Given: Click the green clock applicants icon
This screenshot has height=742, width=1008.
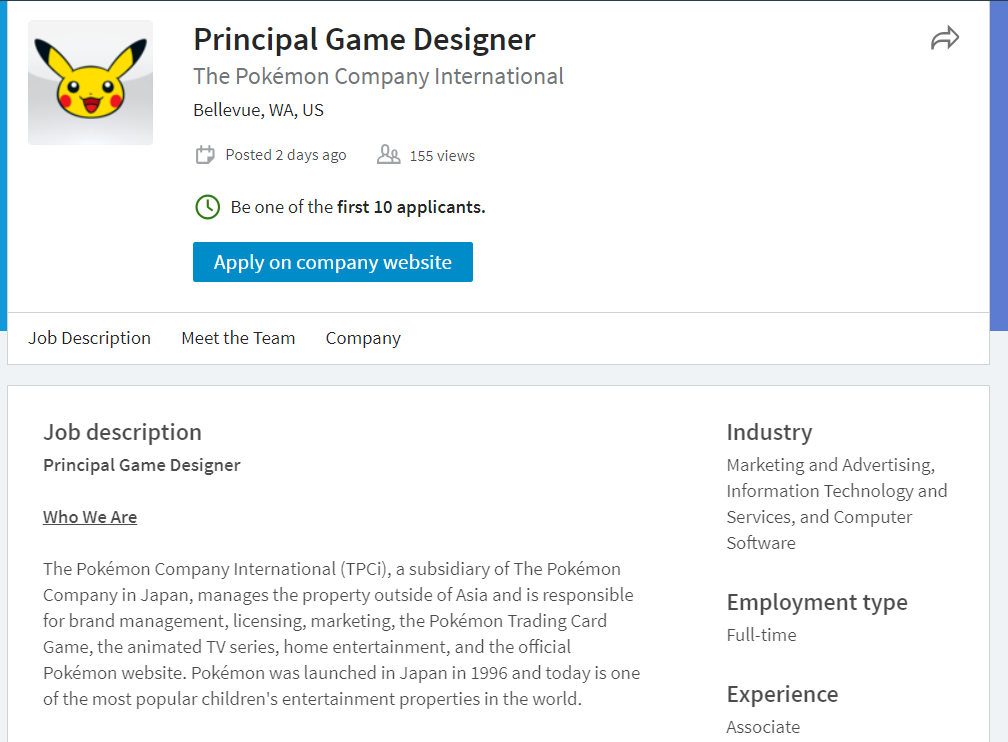Looking at the screenshot, I should coord(207,207).
